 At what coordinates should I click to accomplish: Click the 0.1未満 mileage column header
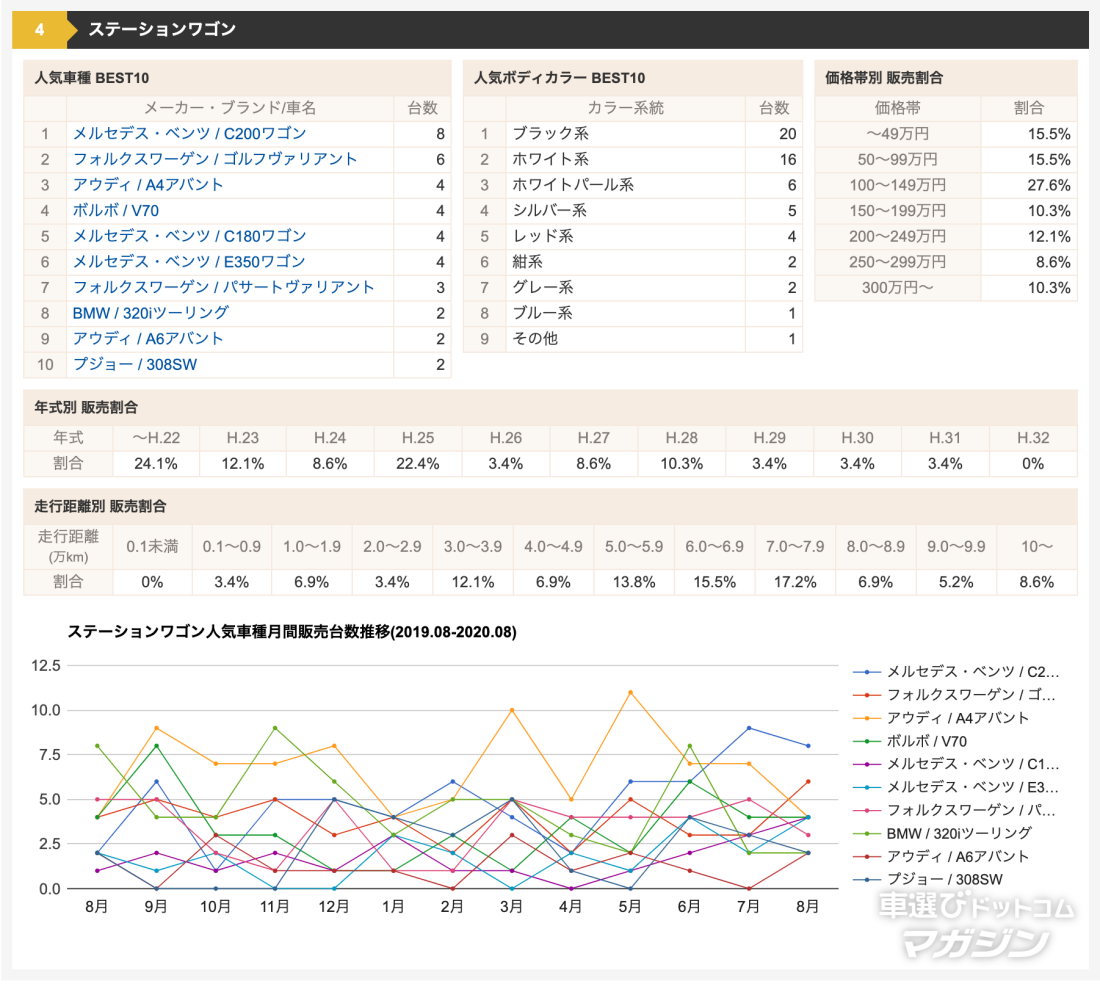point(152,546)
